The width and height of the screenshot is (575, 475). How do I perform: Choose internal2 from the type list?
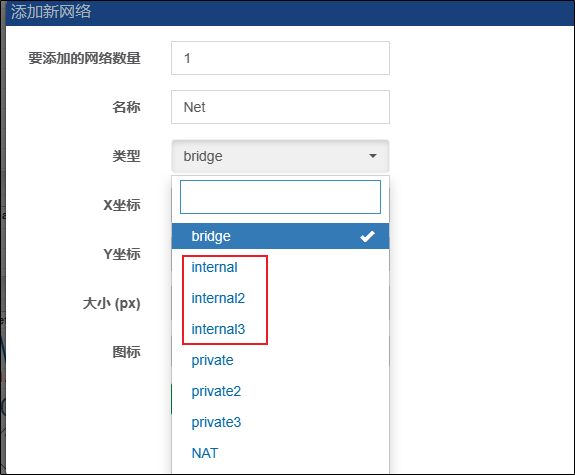[280, 298]
